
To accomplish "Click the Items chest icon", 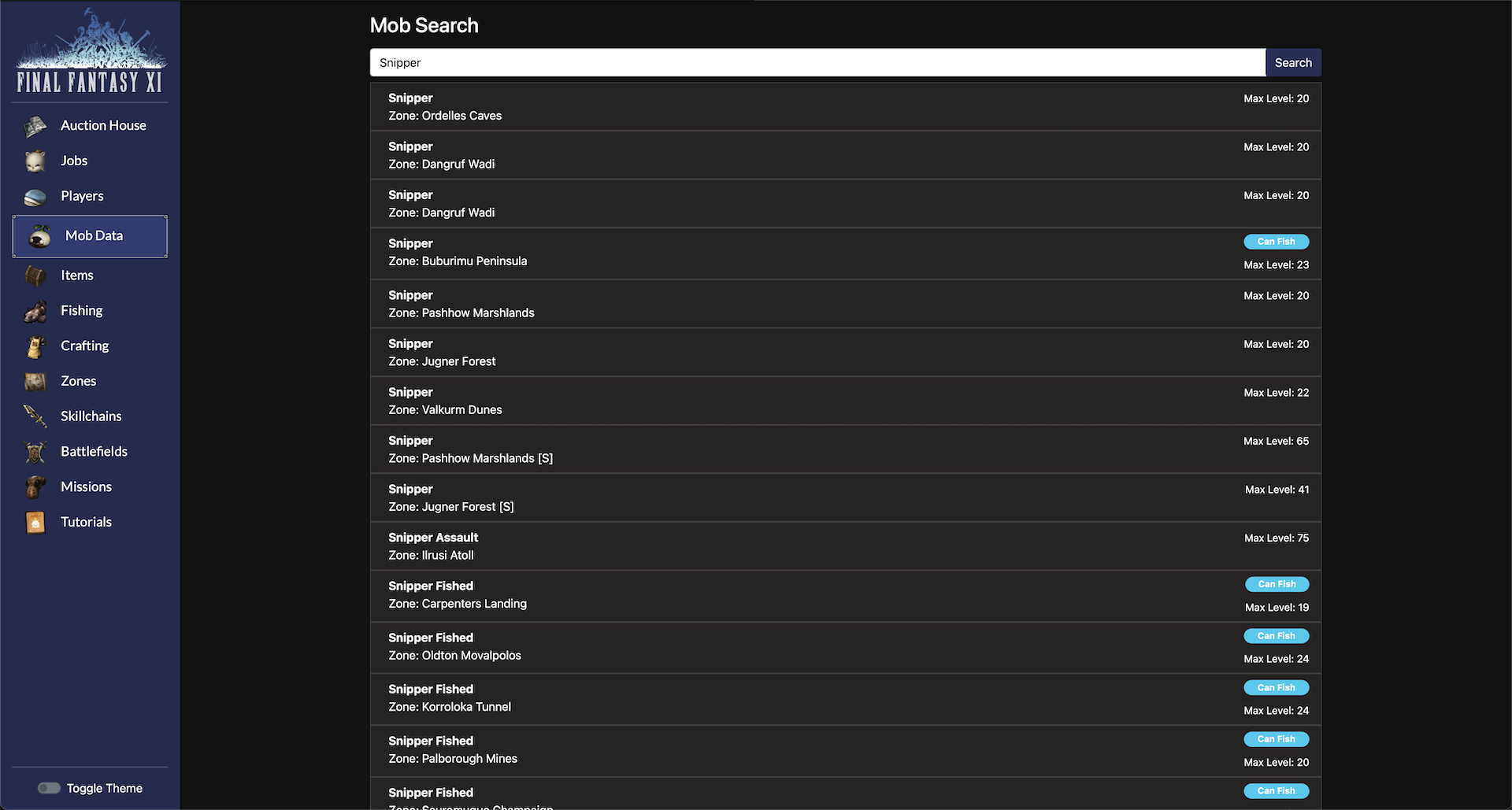I will click(x=35, y=276).
